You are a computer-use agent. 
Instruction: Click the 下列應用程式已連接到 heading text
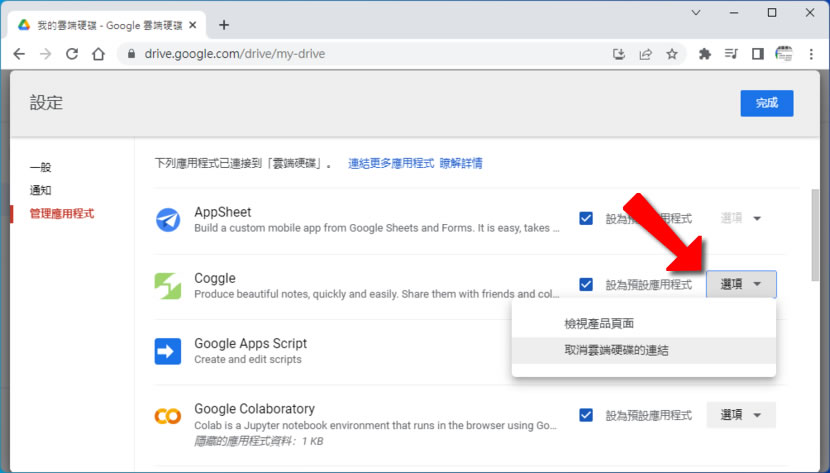pos(243,163)
